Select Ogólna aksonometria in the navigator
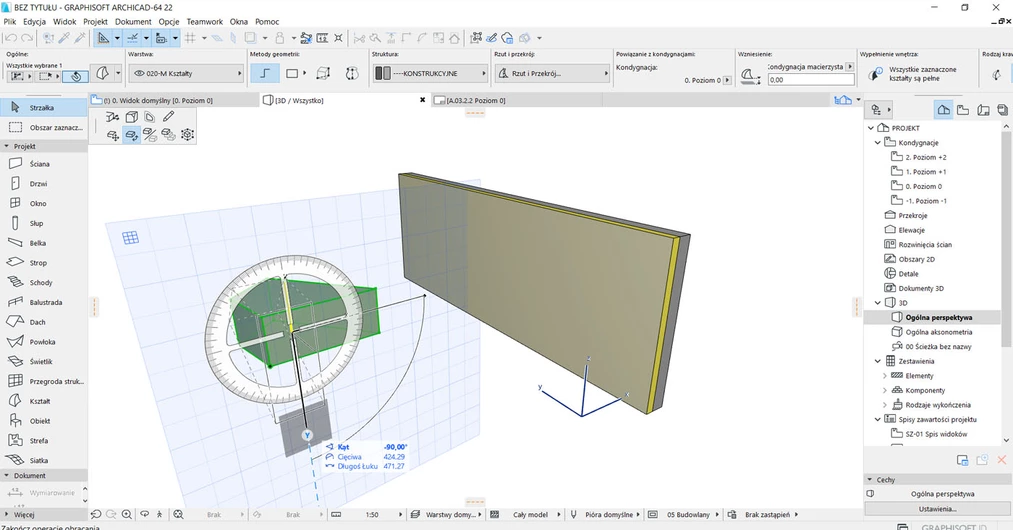Image resolution: width=1013 pixels, height=530 pixels. coord(938,332)
